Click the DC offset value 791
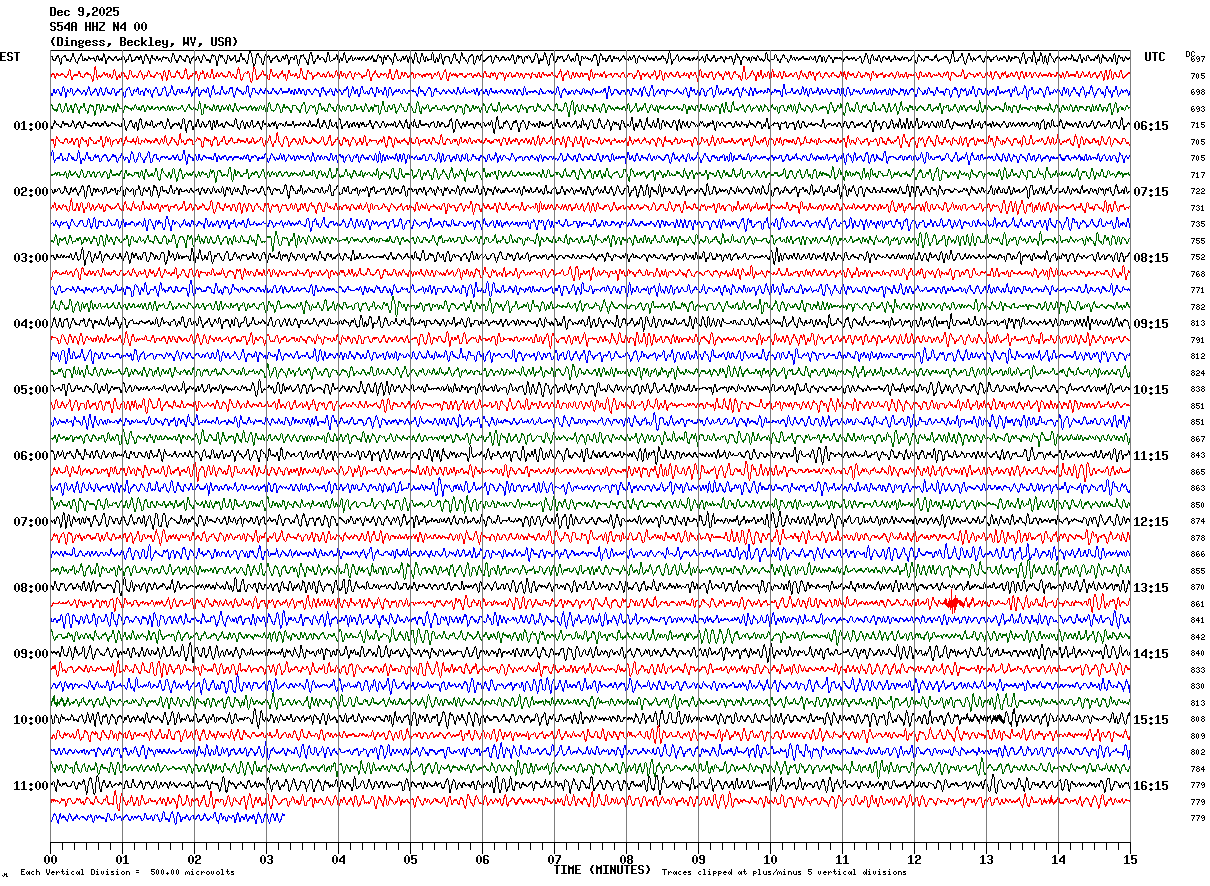This screenshot has width=1210, height=886. point(1198,340)
